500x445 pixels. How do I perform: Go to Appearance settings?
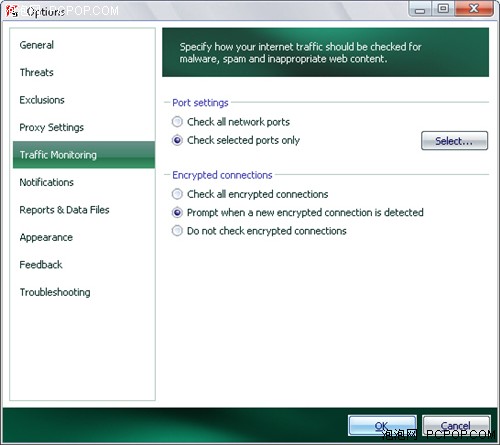coord(46,237)
